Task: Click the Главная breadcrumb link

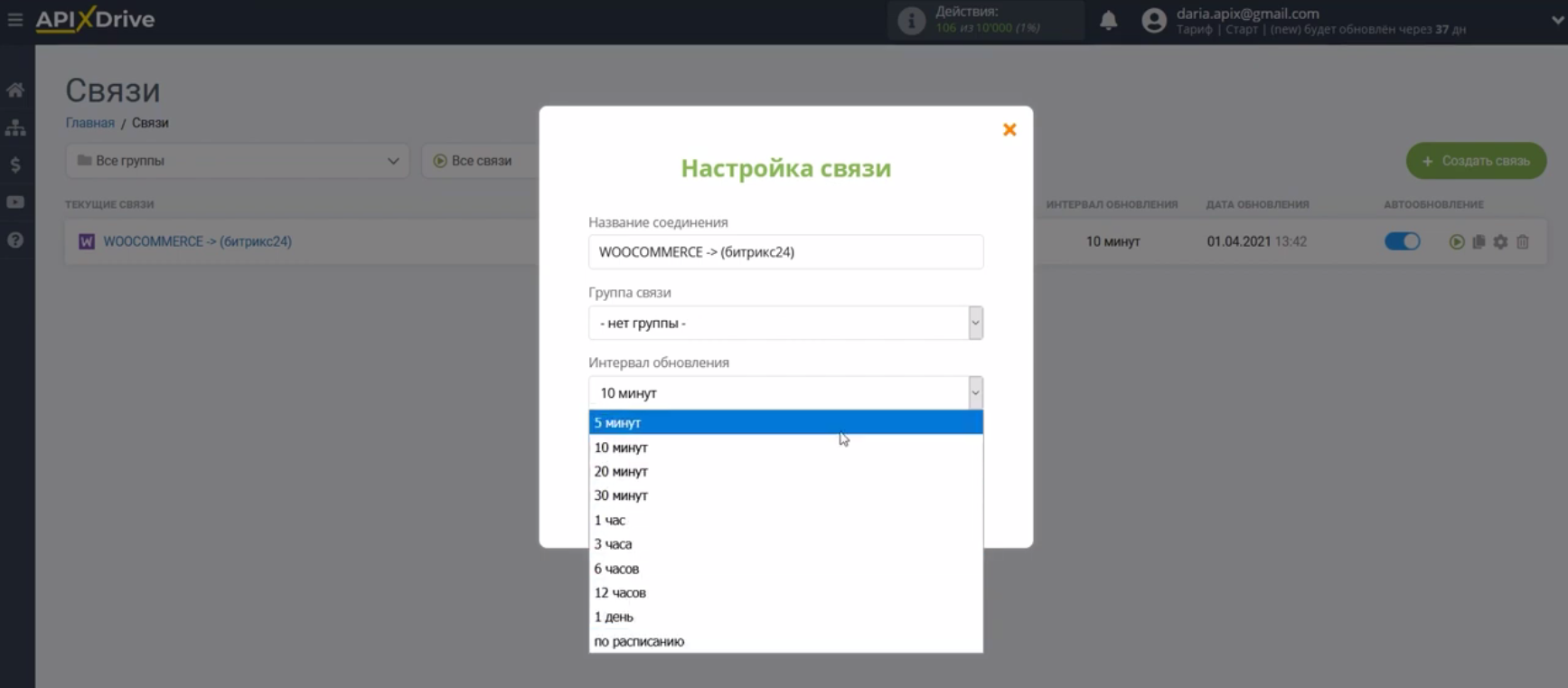Action: pyautogui.click(x=89, y=123)
